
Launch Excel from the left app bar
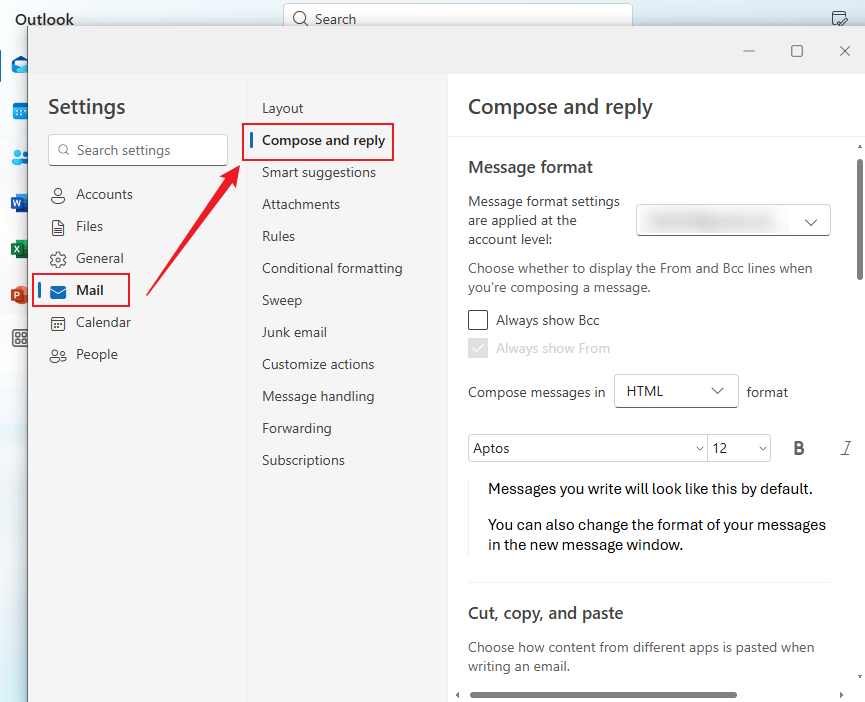[x=18, y=248]
